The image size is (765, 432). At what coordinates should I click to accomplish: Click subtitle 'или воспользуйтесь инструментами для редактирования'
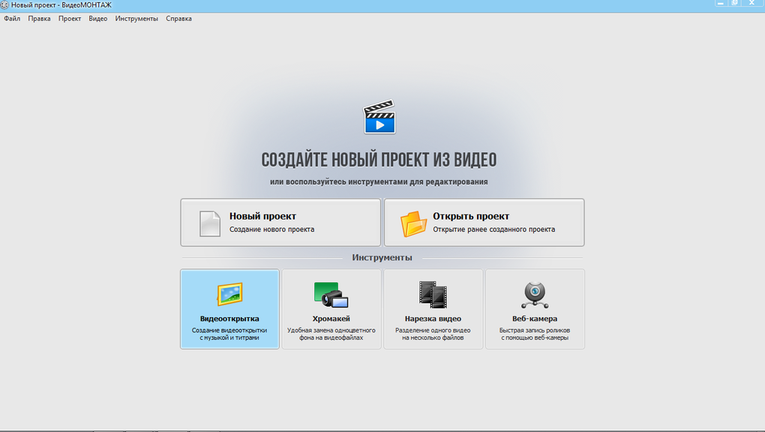click(x=379, y=182)
